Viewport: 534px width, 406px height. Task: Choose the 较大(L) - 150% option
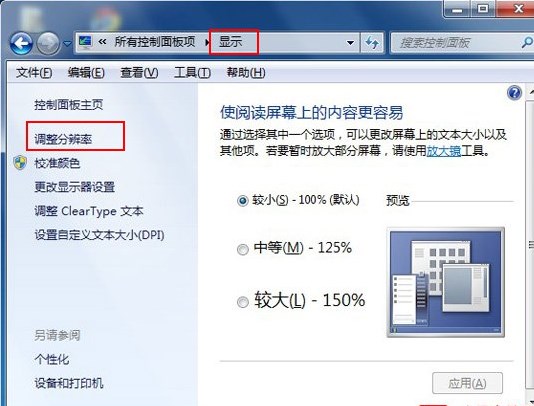[242, 302]
